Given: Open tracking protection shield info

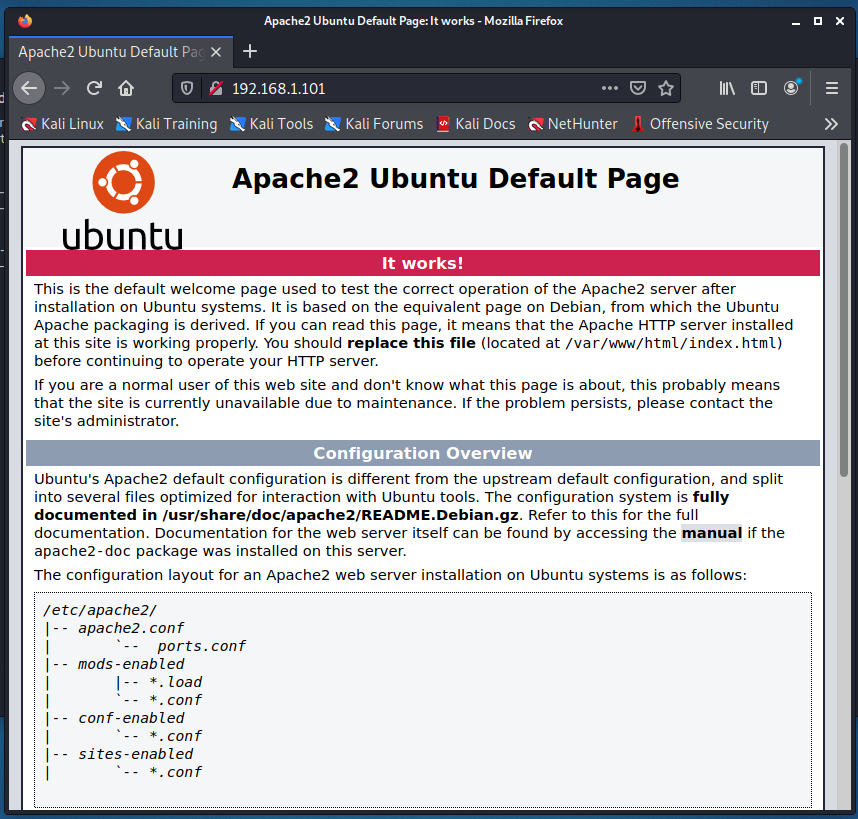Looking at the screenshot, I should tap(187, 88).
